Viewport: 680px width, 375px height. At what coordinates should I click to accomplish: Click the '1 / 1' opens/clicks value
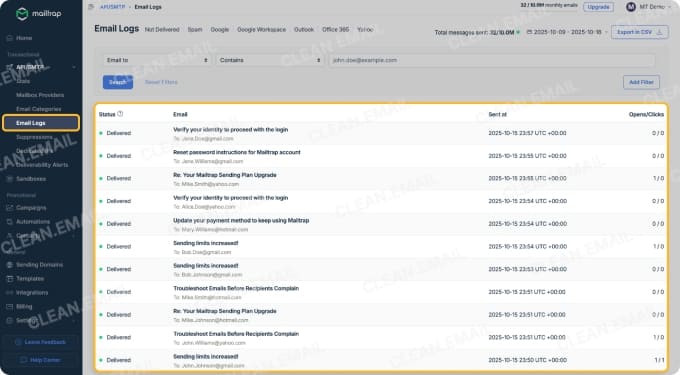tap(659, 360)
